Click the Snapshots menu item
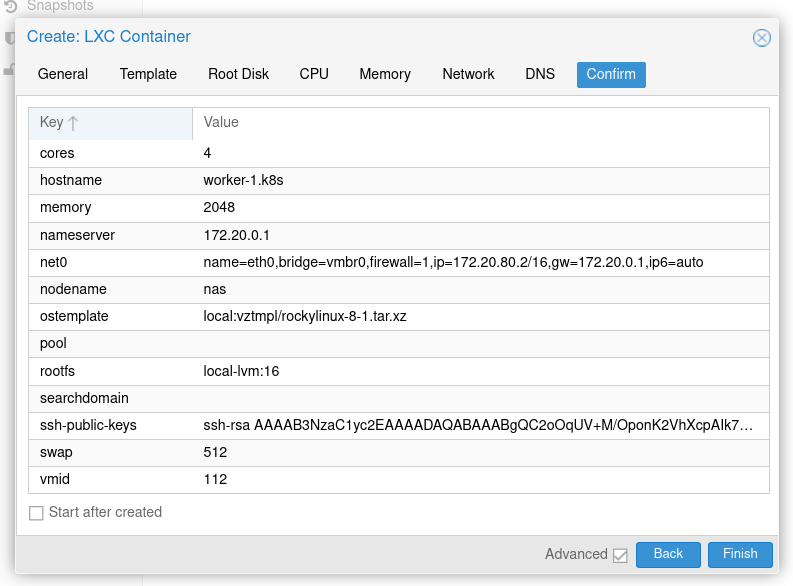Image resolution: width=793 pixels, height=586 pixels. 60,6
